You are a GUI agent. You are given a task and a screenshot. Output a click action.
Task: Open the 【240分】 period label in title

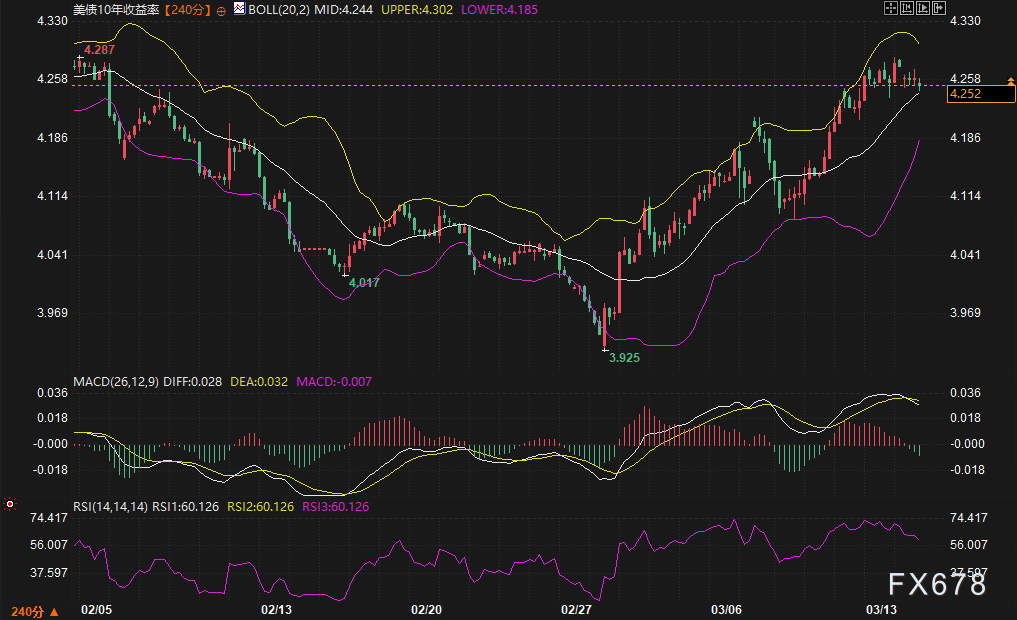[x=187, y=8]
